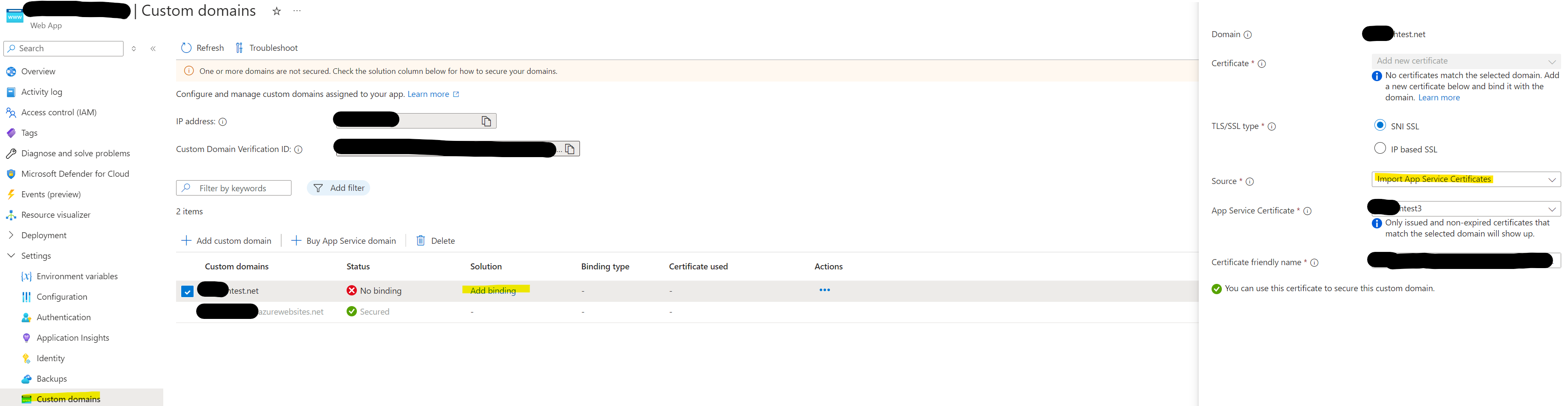The height and width of the screenshot is (406, 1568).
Task: Click the Refresh toolbar button
Action: [x=203, y=48]
